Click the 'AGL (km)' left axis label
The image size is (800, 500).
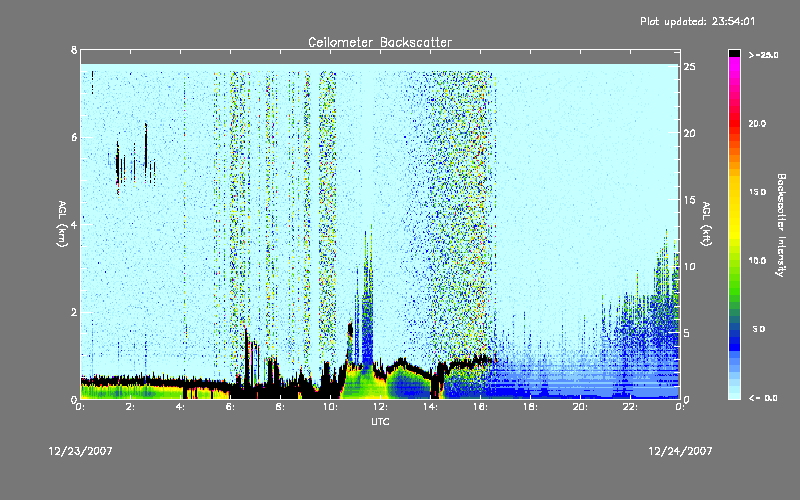pos(62,224)
